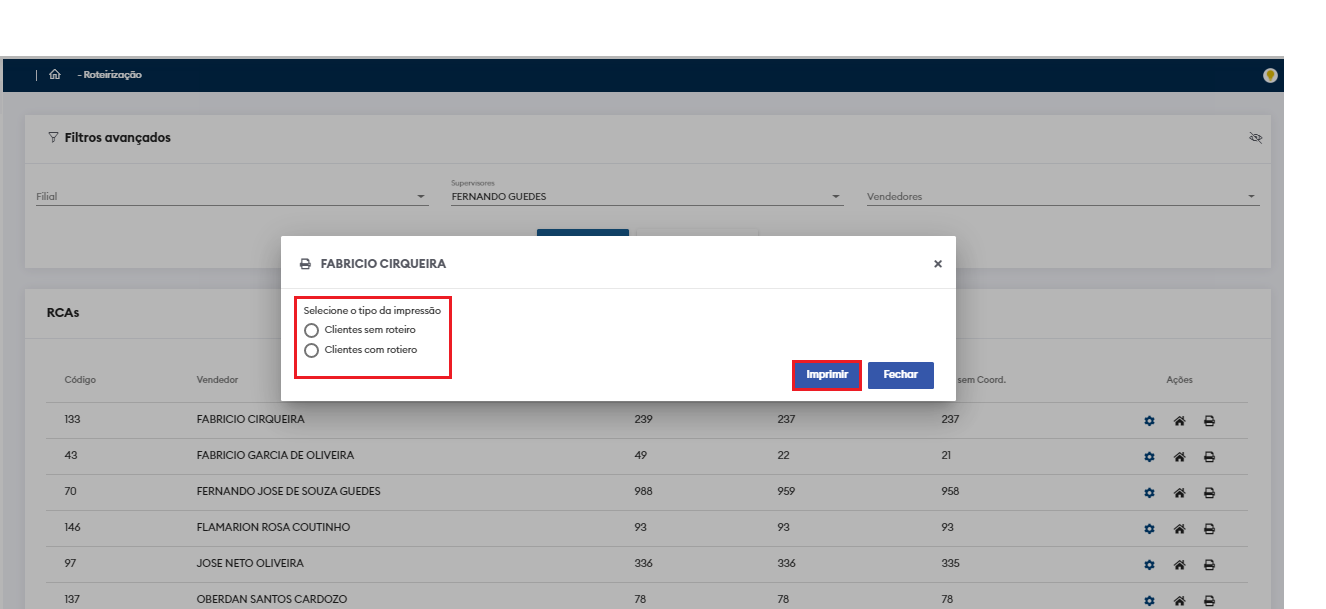
Task: Click gear icon for FABRICIO CIRQUEIRA row
Action: (1149, 421)
